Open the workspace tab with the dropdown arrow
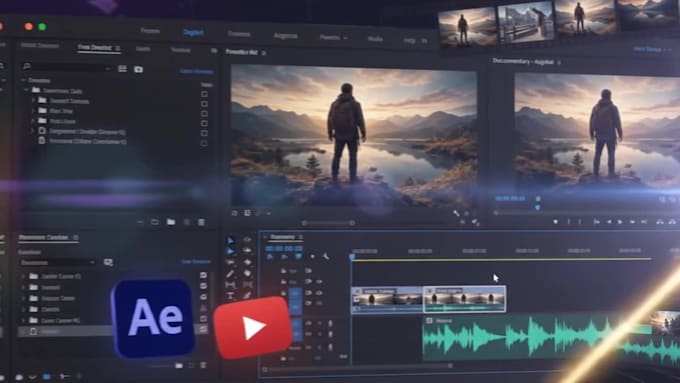This screenshot has height=383, width=680. coord(333,38)
